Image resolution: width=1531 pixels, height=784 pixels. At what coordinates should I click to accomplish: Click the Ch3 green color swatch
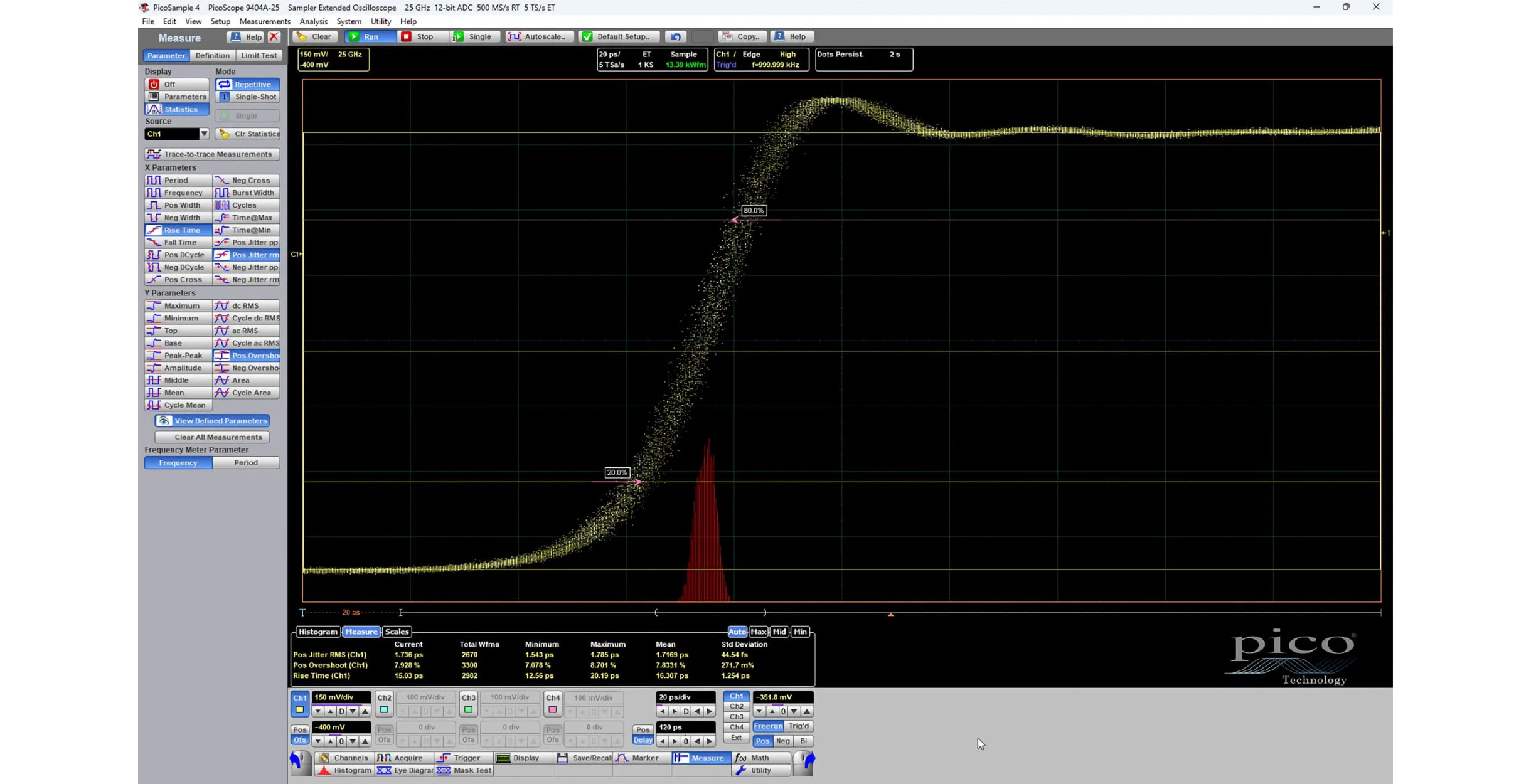coord(468,710)
